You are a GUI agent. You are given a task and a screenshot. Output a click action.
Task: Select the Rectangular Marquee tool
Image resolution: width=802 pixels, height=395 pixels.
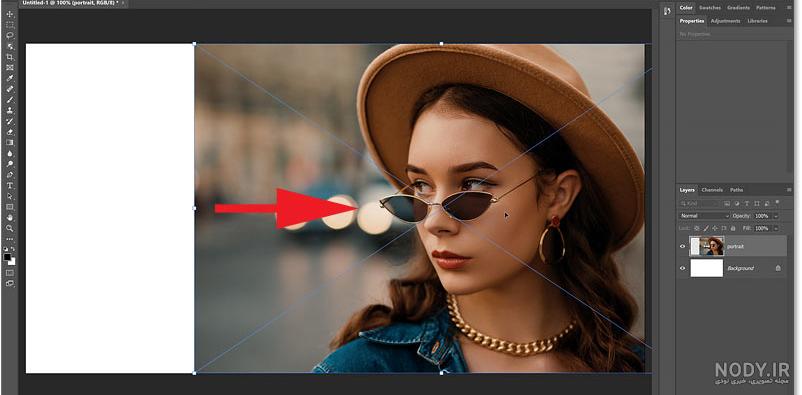(x=10, y=25)
